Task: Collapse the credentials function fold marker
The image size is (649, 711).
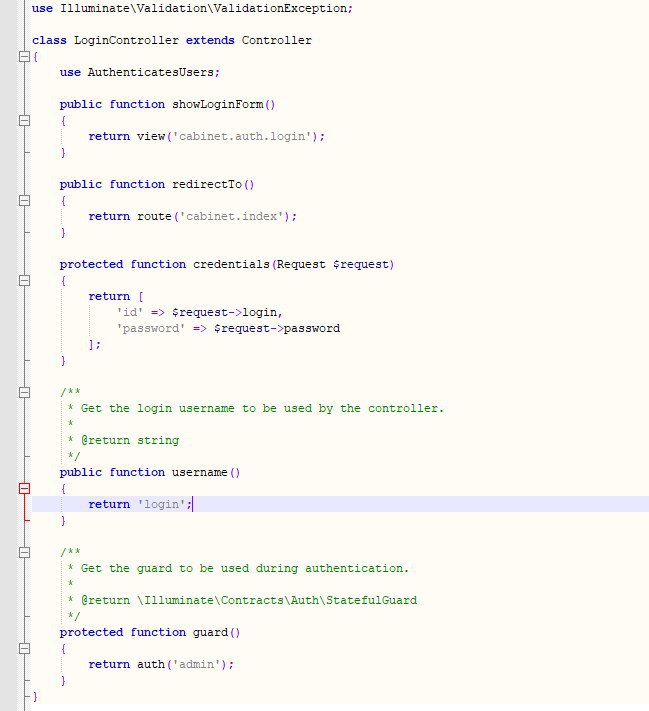Action: (x=24, y=281)
